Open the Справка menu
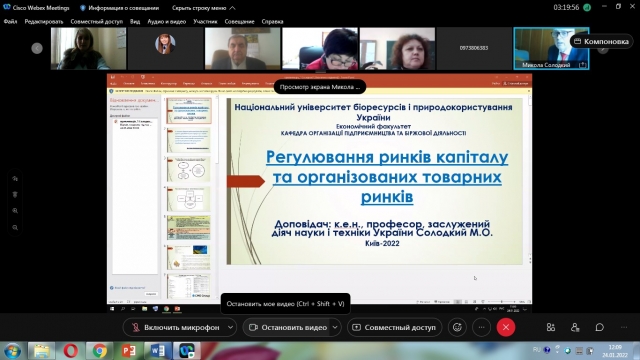 click(272, 22)
